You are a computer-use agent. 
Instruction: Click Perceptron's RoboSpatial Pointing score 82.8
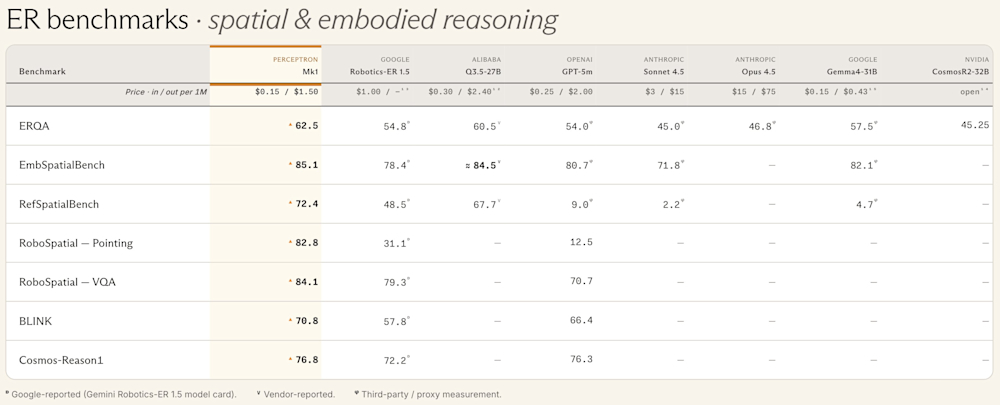[x=307, y=243]
